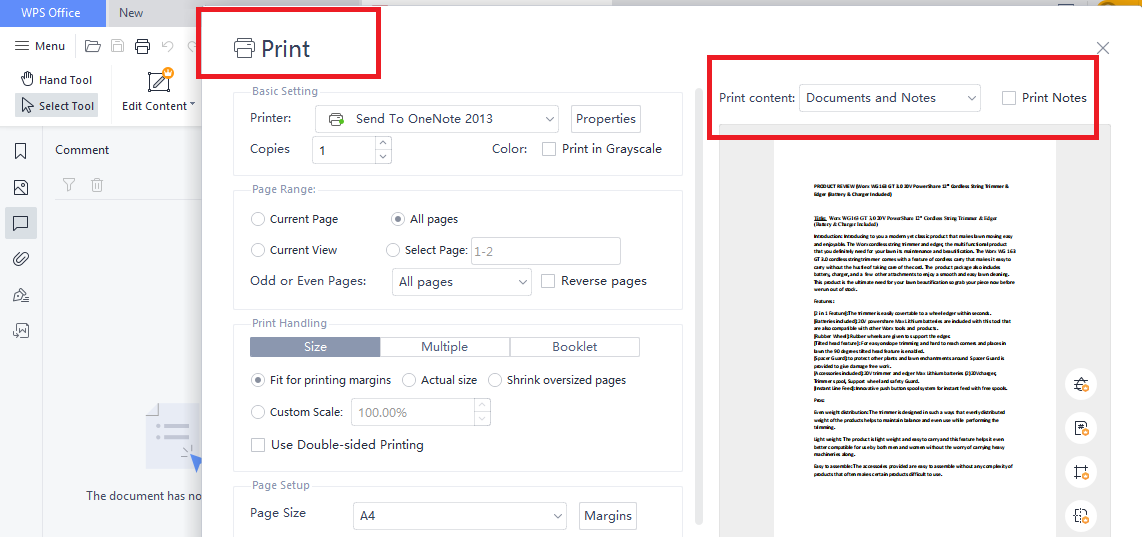The height and width of the screenshot is (537, 1142).
Task: Select the All pages radio option
Action: (x=398, y=219)
